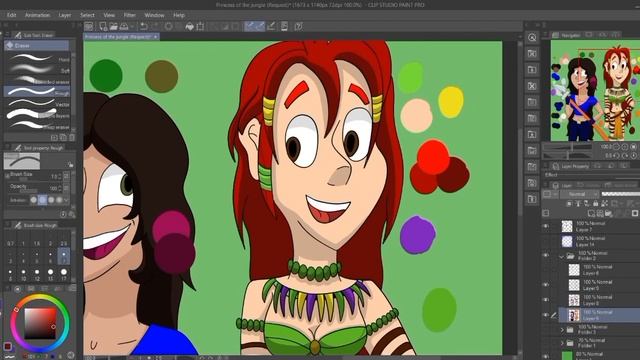Click the main drawing color swatch below wheel
The image size is (640, 360).
8,347
